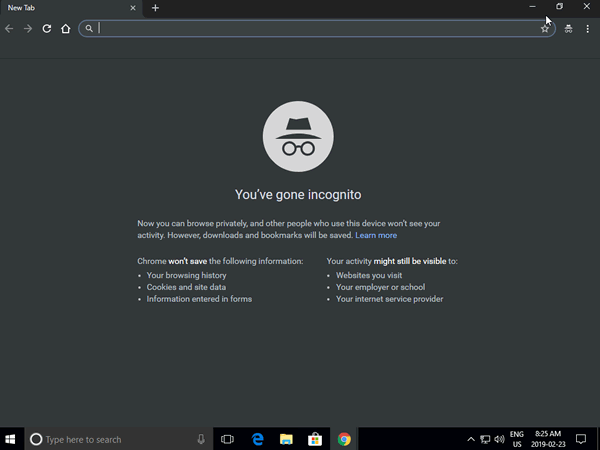The height and width of the screenshot is (450, 600).
Task: Open the home page button
Action: (66, 29)
